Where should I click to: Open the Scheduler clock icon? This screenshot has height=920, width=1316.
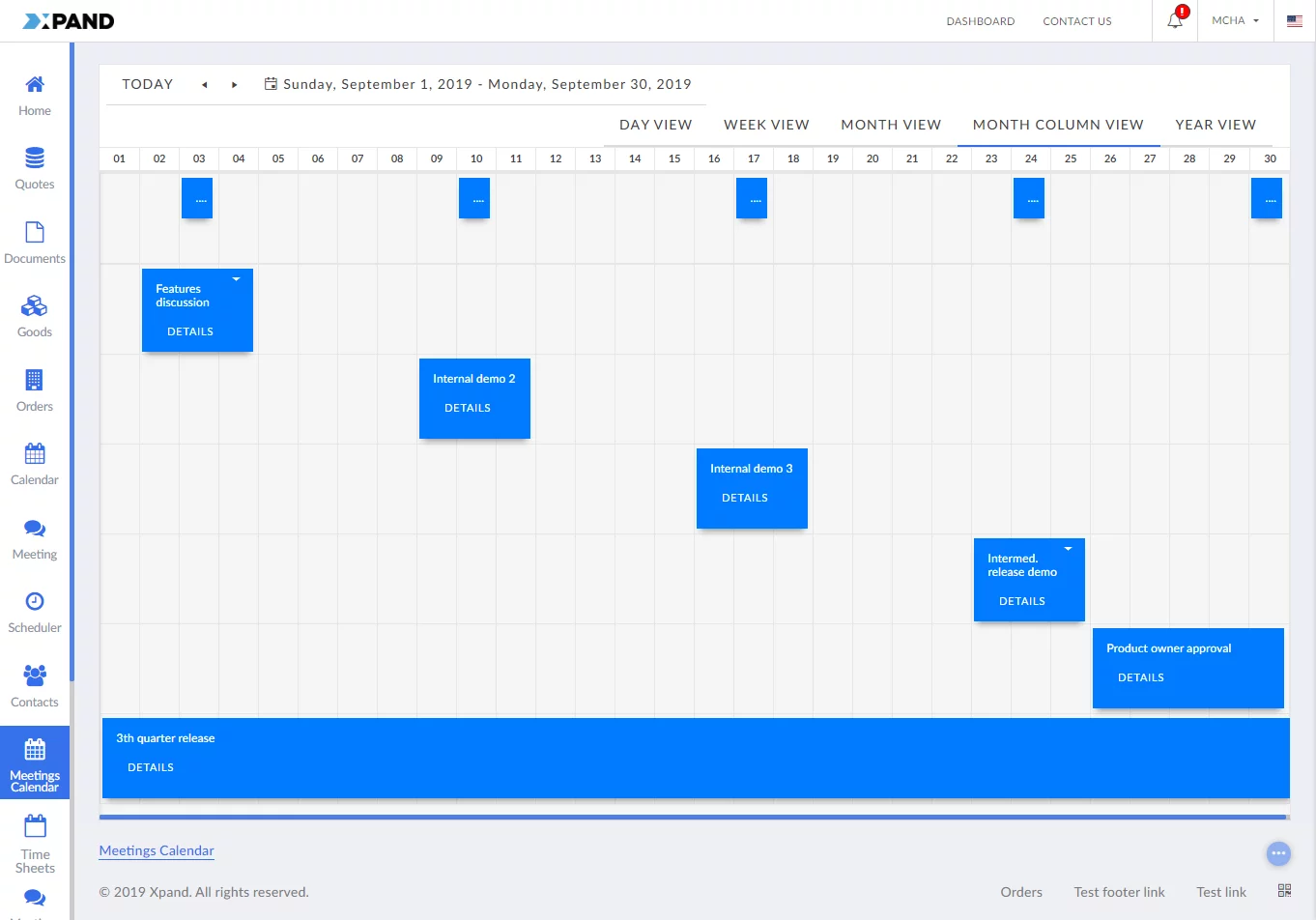35,602
